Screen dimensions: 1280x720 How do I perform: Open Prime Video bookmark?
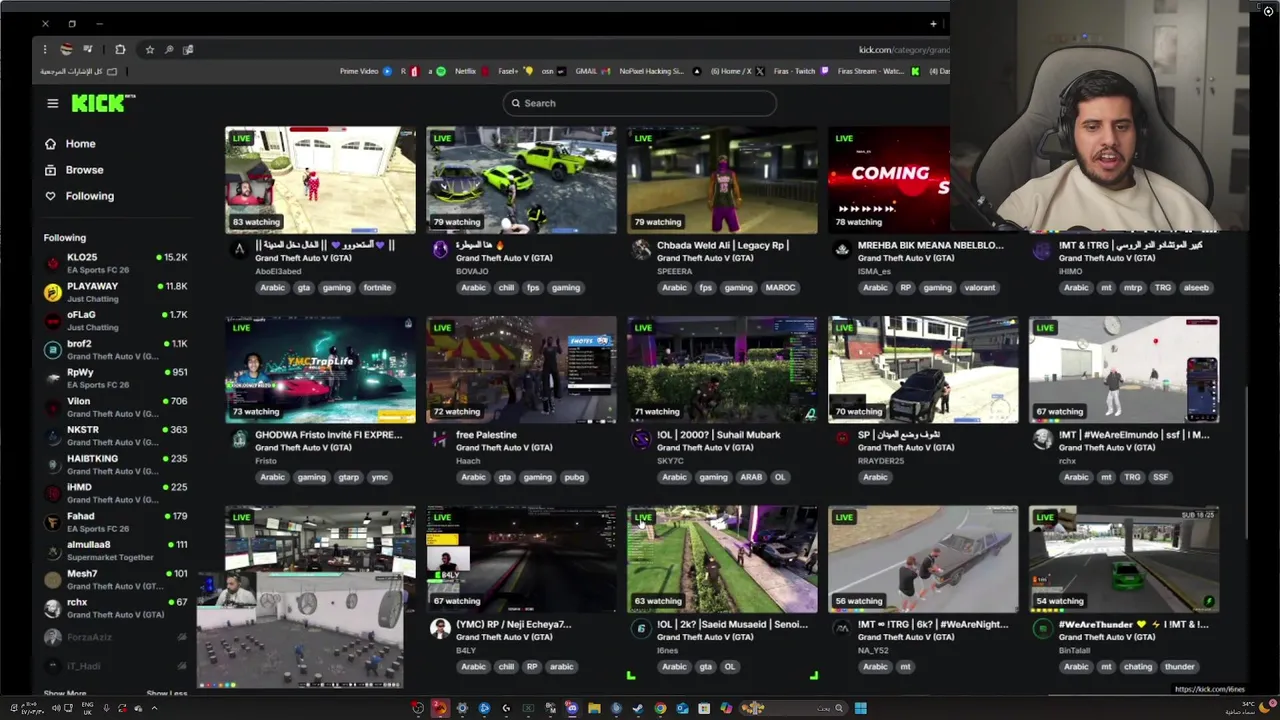click(x=365, y=71)
